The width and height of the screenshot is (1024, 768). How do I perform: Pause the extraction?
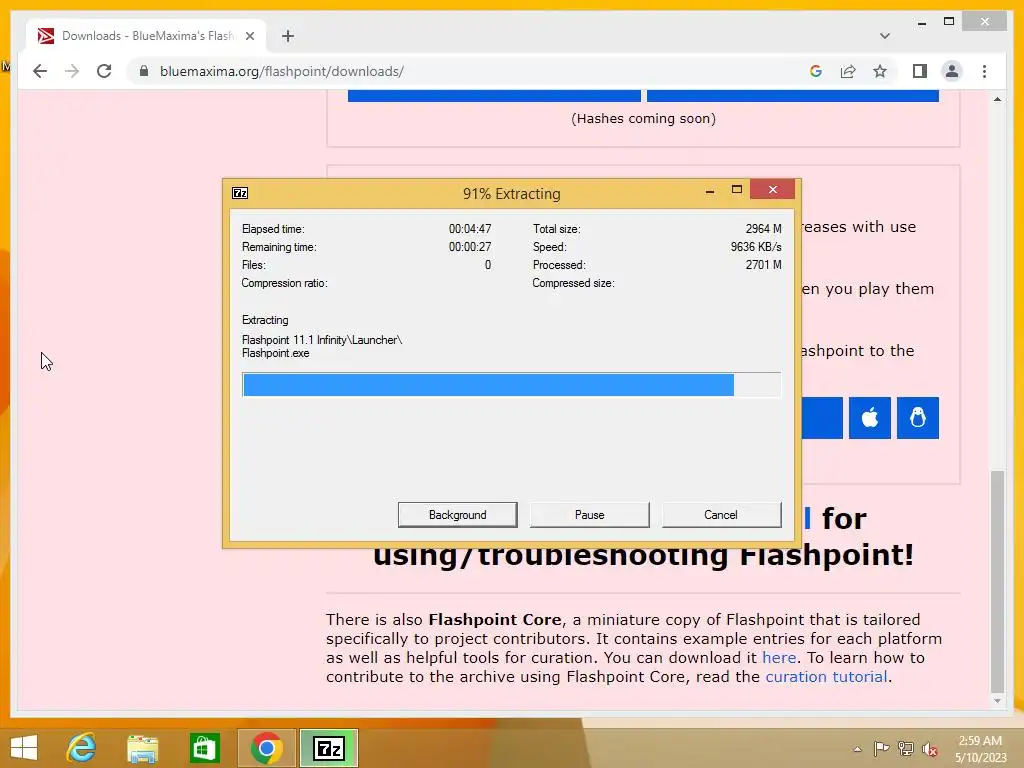(589, 515)
